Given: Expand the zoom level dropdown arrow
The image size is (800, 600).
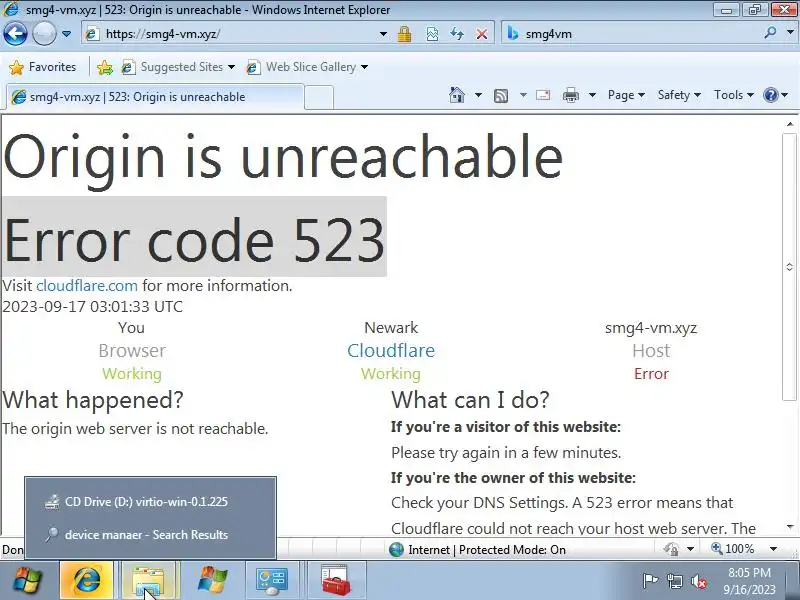Looking at the screenshot, I should 773,549.
